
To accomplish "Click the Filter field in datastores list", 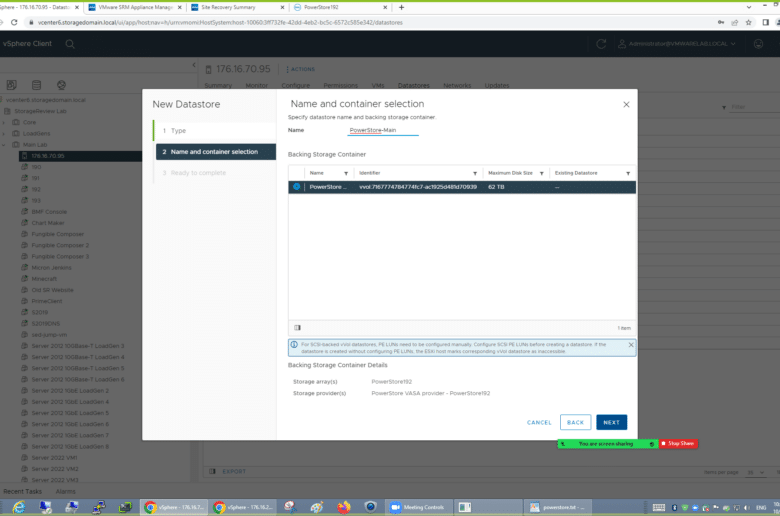I will pos(755,107).
